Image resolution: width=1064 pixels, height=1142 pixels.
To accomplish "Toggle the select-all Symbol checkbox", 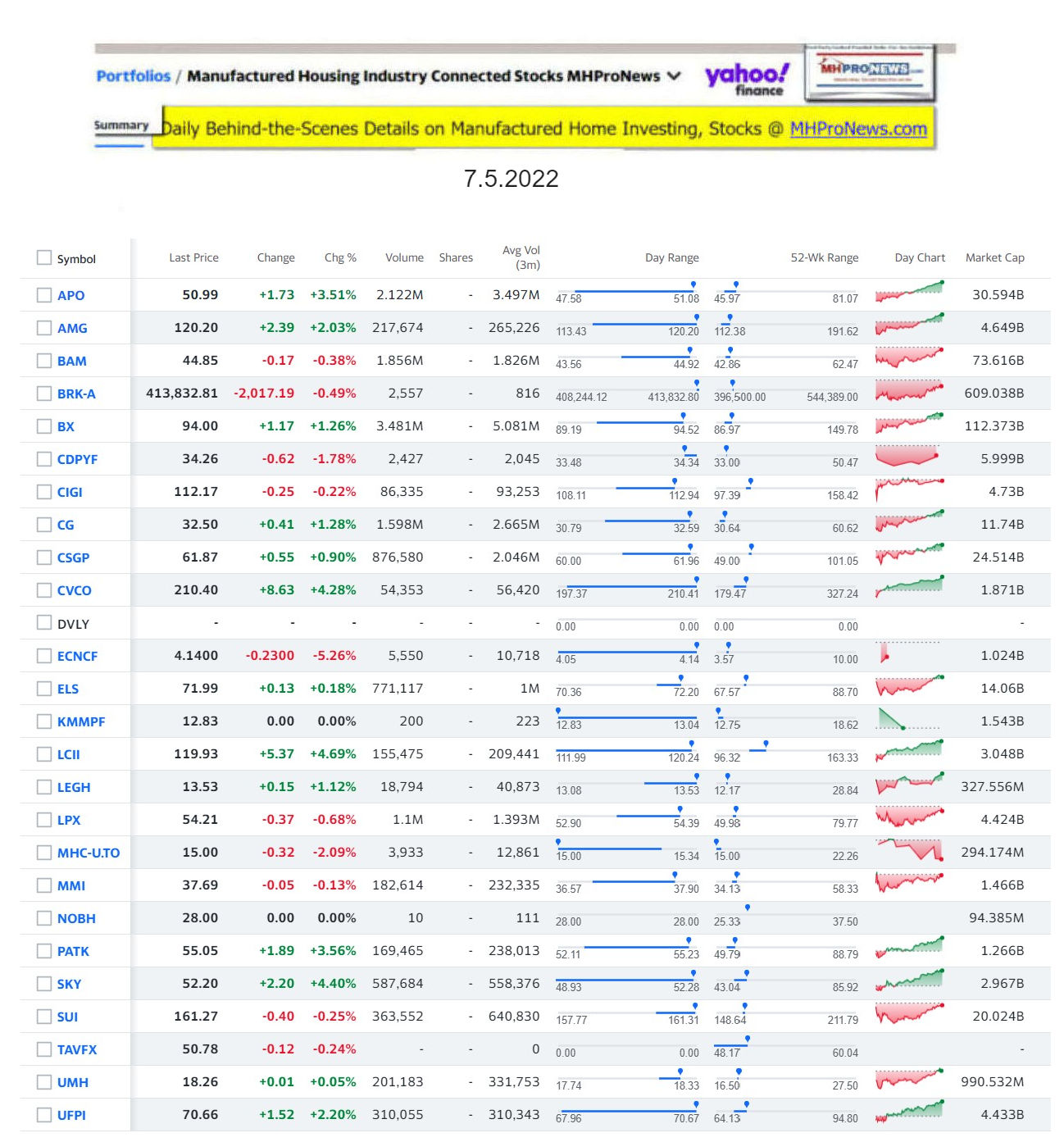I will (44, 257).
